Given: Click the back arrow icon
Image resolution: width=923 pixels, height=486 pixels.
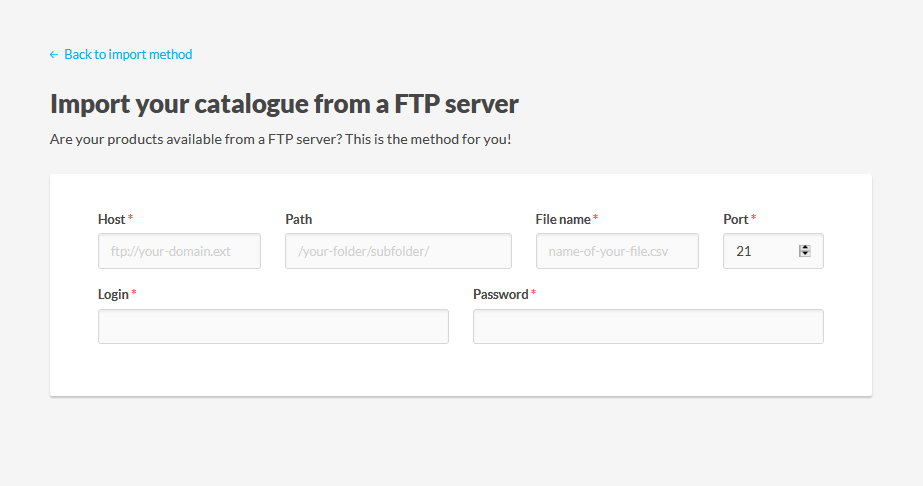Looking at the screenshot, I should (54, 55).
